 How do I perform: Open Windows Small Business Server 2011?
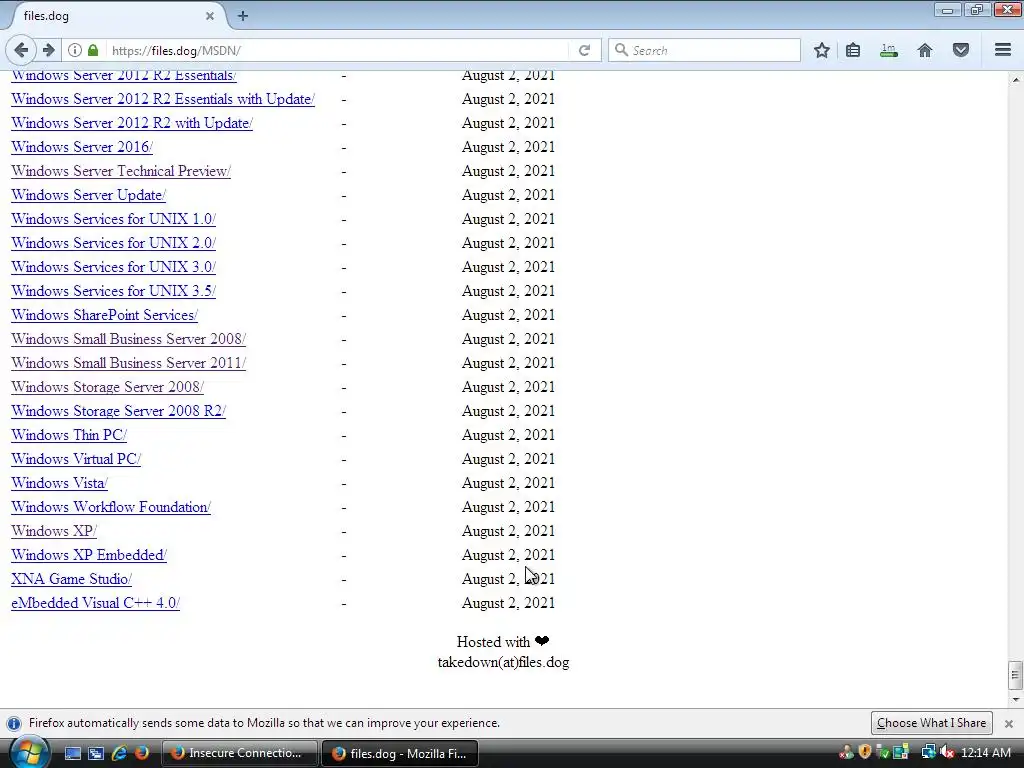pyautogui.click(x=128, y=363)
